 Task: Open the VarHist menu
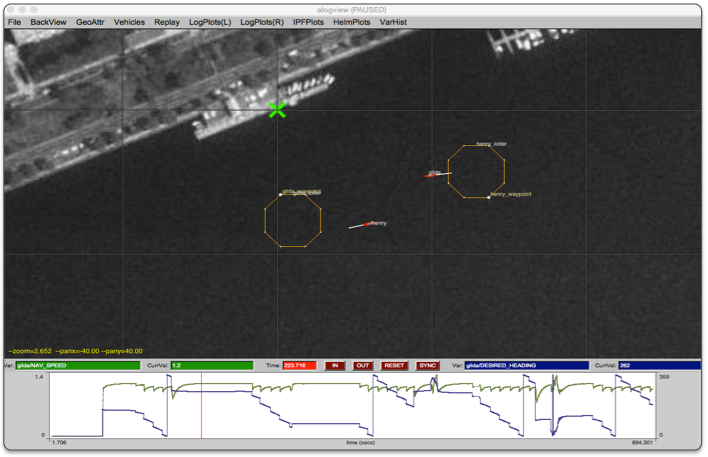click(x=392, y=21)
